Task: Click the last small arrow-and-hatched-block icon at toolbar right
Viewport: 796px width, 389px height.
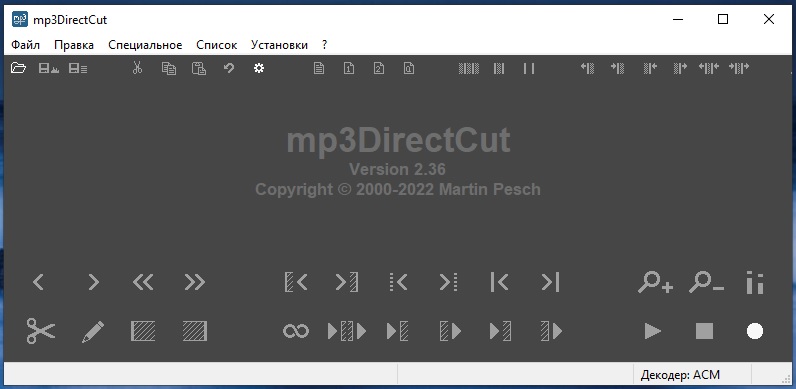Action: coord(739,68)
